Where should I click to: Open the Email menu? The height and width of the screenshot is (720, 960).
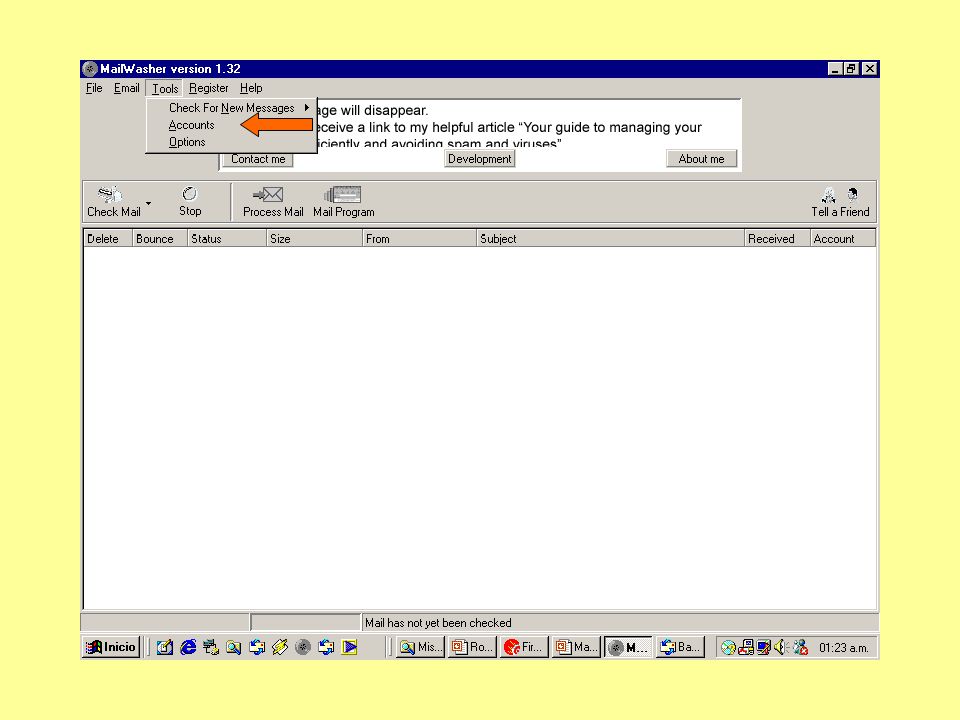point(127,88)
